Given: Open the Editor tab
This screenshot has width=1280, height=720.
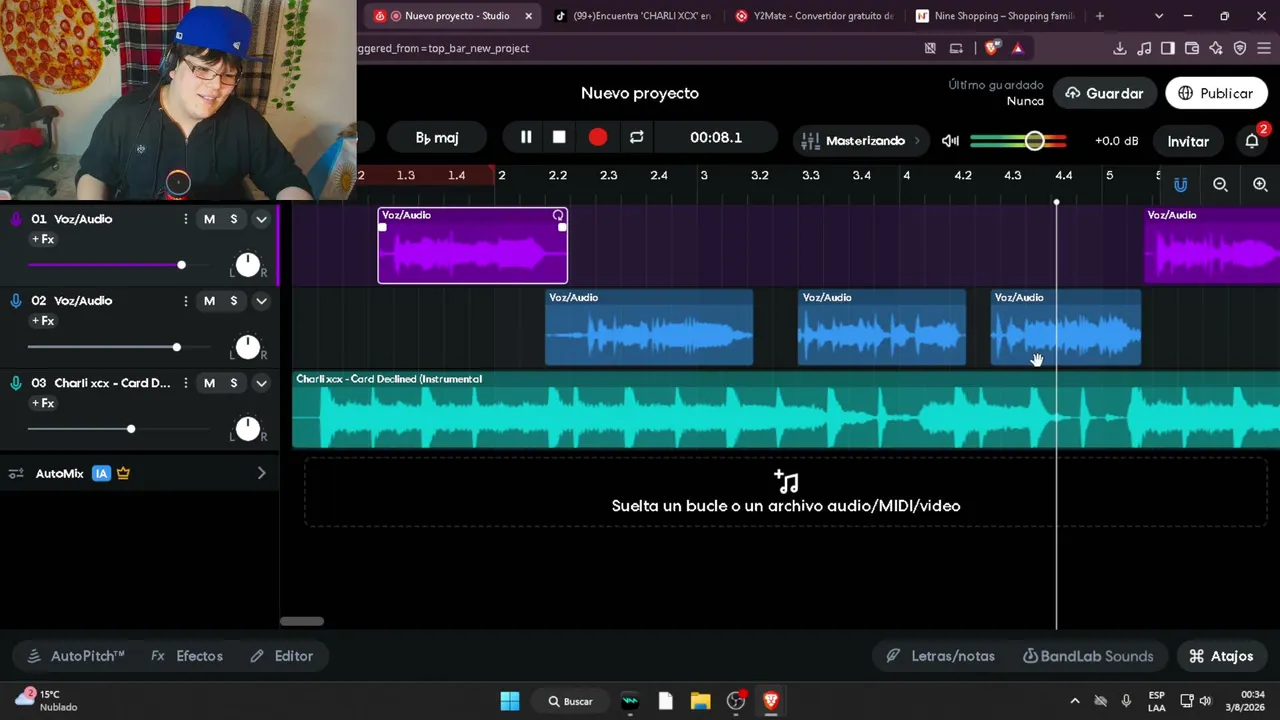Looking at the screenshot, I should [x=282, y=656].
